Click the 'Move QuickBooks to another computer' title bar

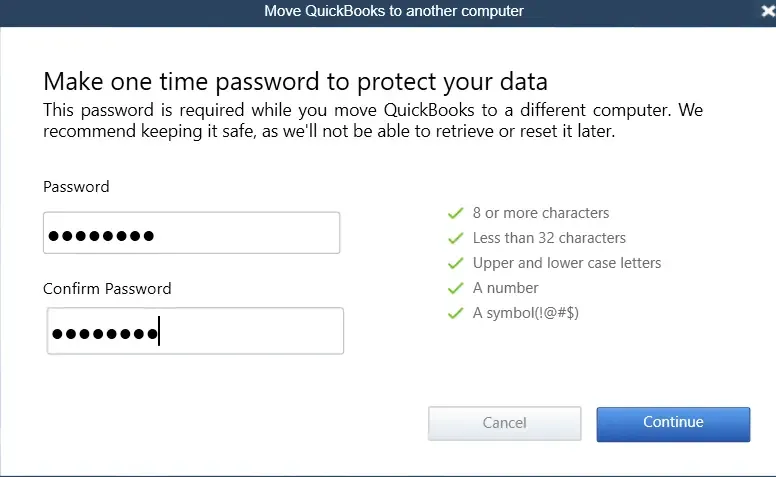pos(393,11)
